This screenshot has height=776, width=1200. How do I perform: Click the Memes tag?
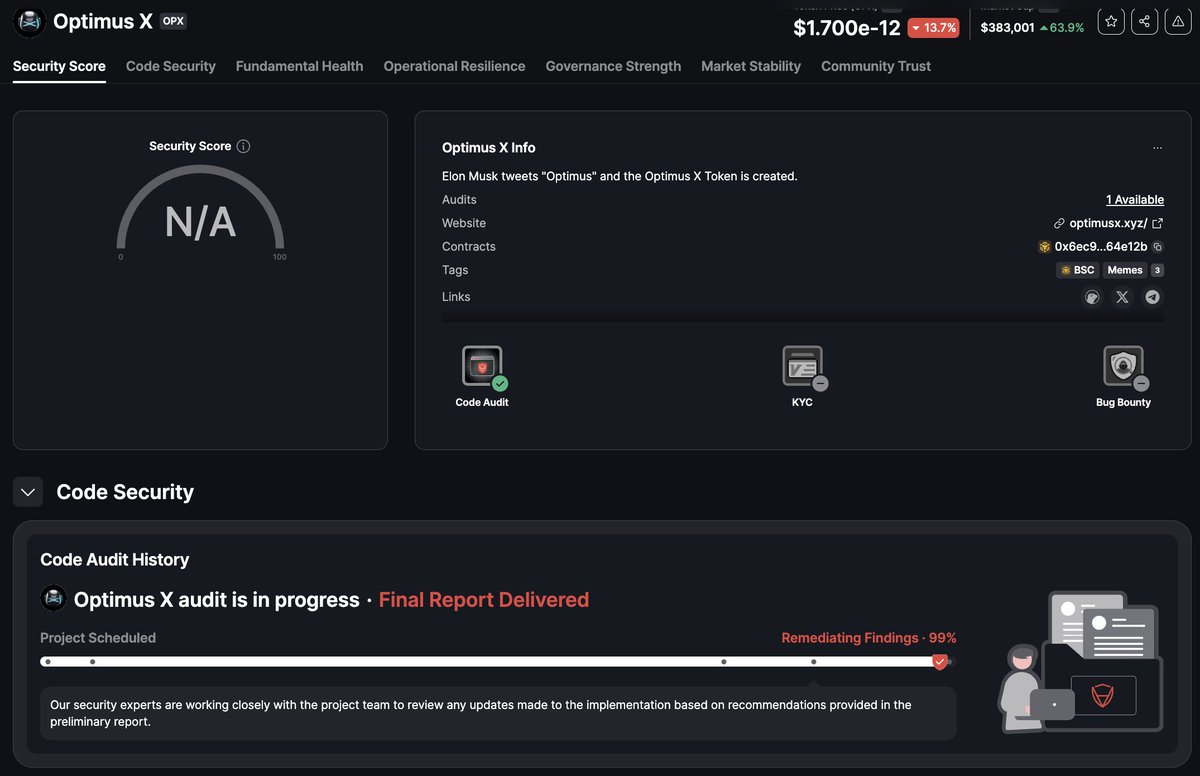(1125, 270)
